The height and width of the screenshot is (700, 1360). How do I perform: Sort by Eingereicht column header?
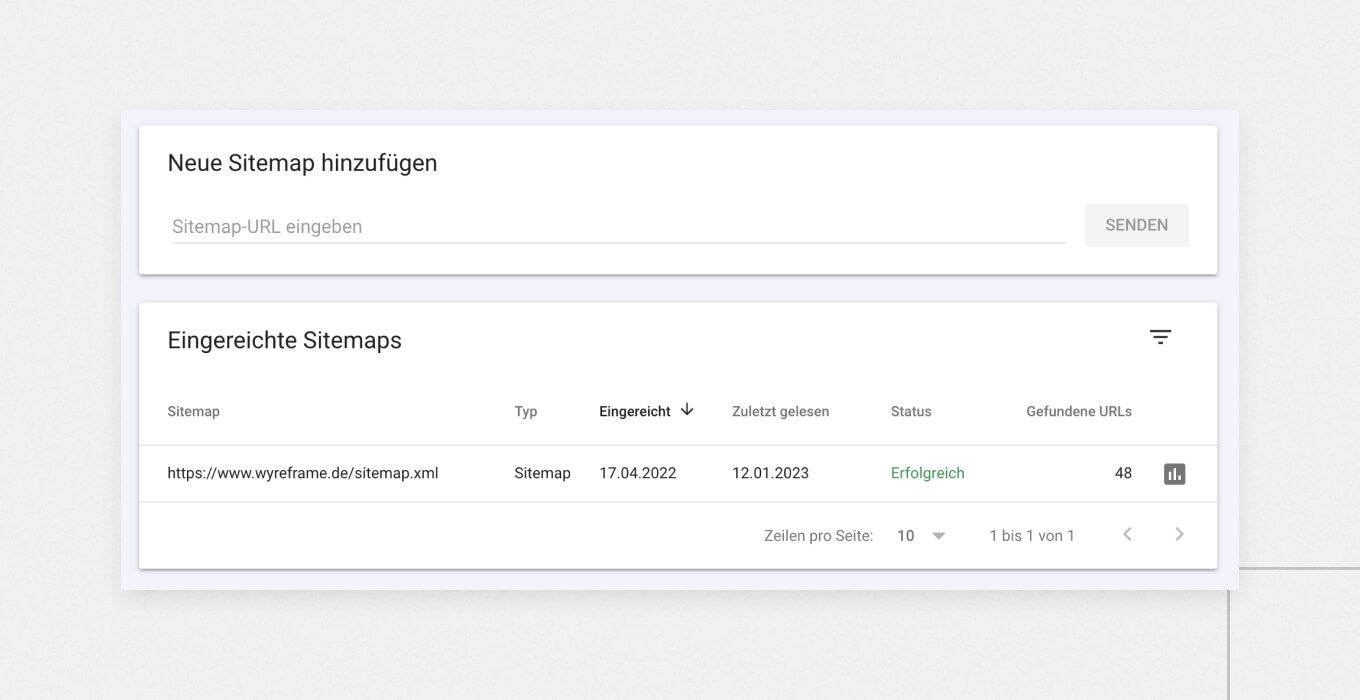click(x=634, y=412)
